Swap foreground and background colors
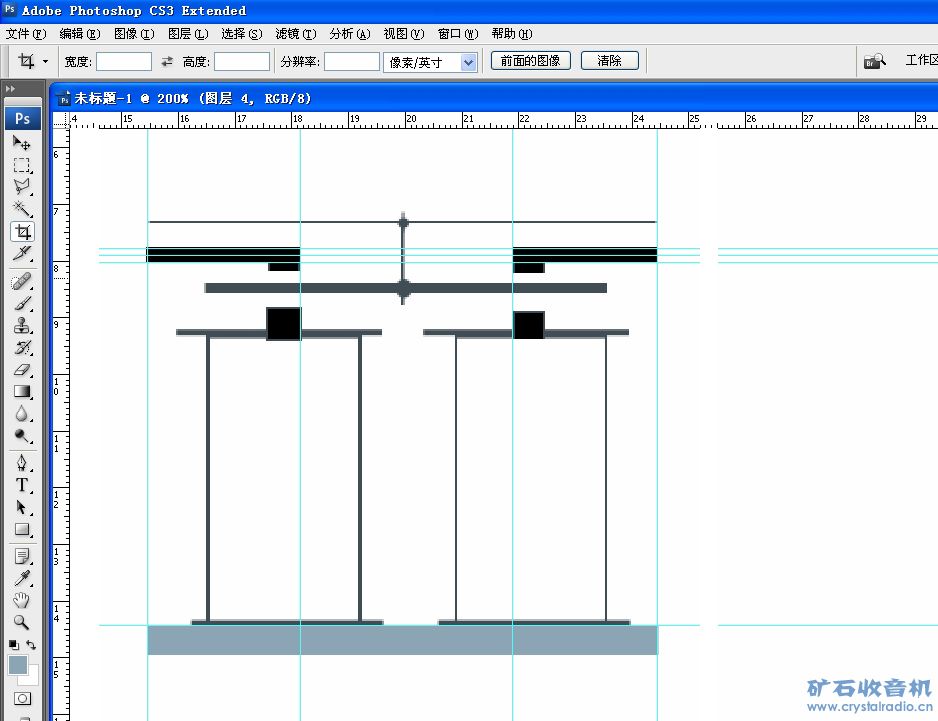Screen dimensions: 938x721 [x=31, y=644]
